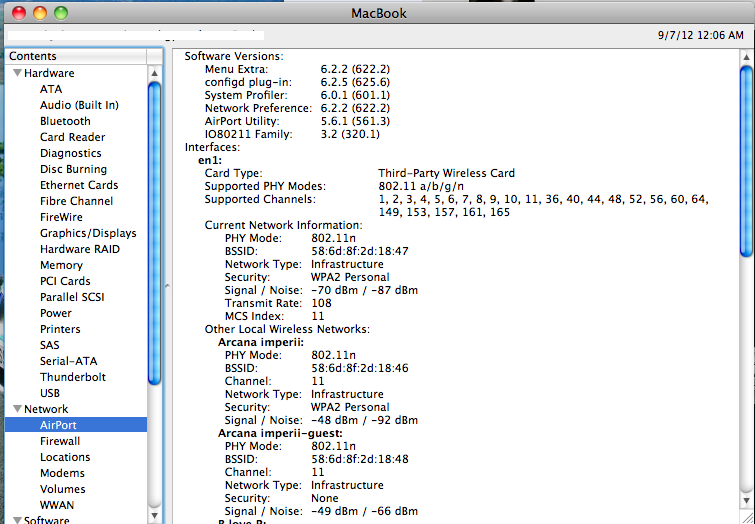This screenshot has width=755, height=524.
Task: Click the en1 interface heading
Action: coord(210,160)
